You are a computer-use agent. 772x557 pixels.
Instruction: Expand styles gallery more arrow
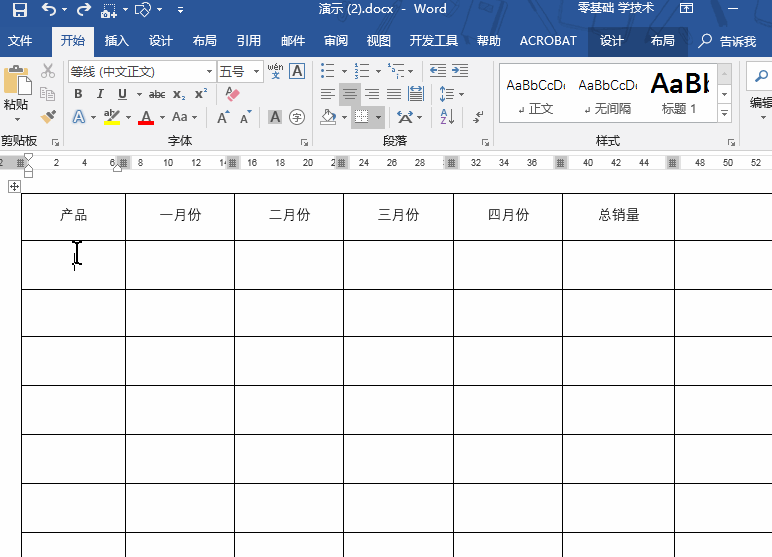pyautogui.click(x=724, y=113)
